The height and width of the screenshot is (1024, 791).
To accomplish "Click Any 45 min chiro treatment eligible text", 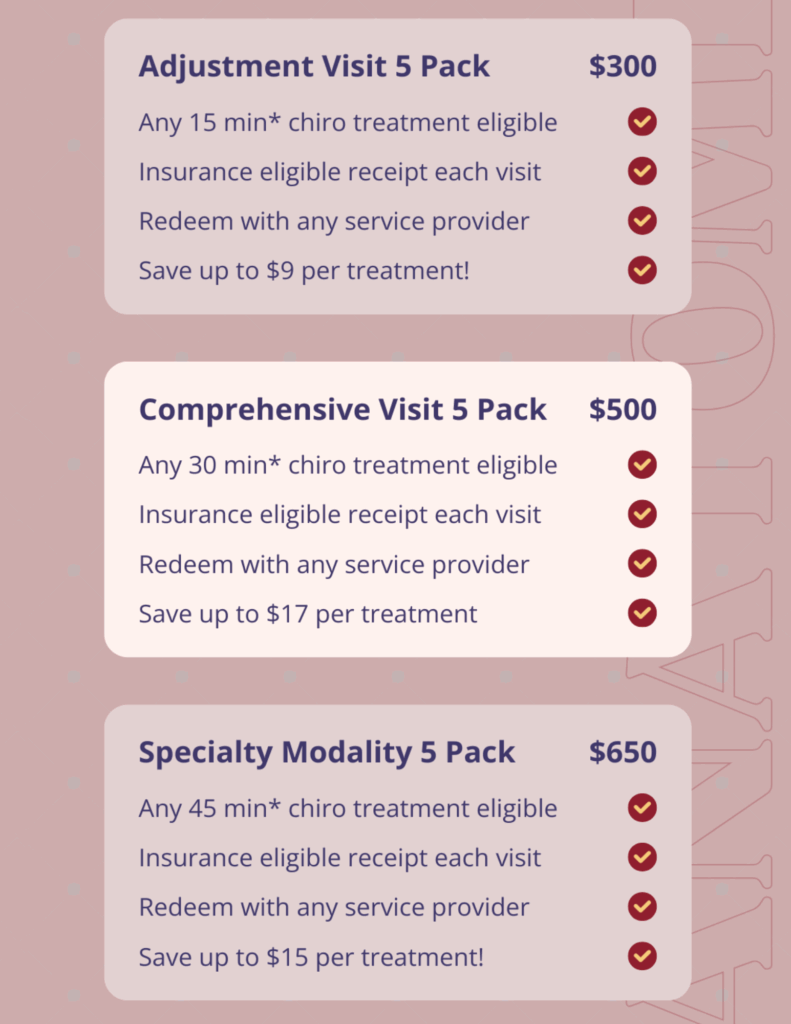I will pos(348,808).
